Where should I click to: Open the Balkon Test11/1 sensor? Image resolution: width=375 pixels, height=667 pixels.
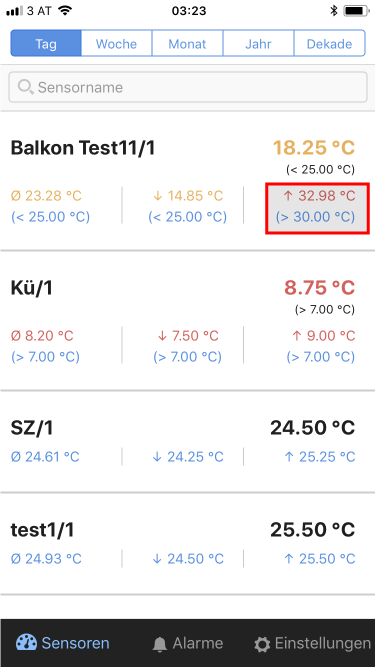point(188,181)
